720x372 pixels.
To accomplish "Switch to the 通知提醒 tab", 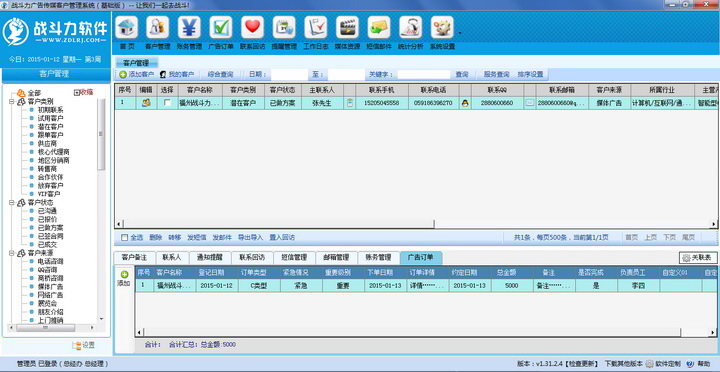I will coord(210,258).
